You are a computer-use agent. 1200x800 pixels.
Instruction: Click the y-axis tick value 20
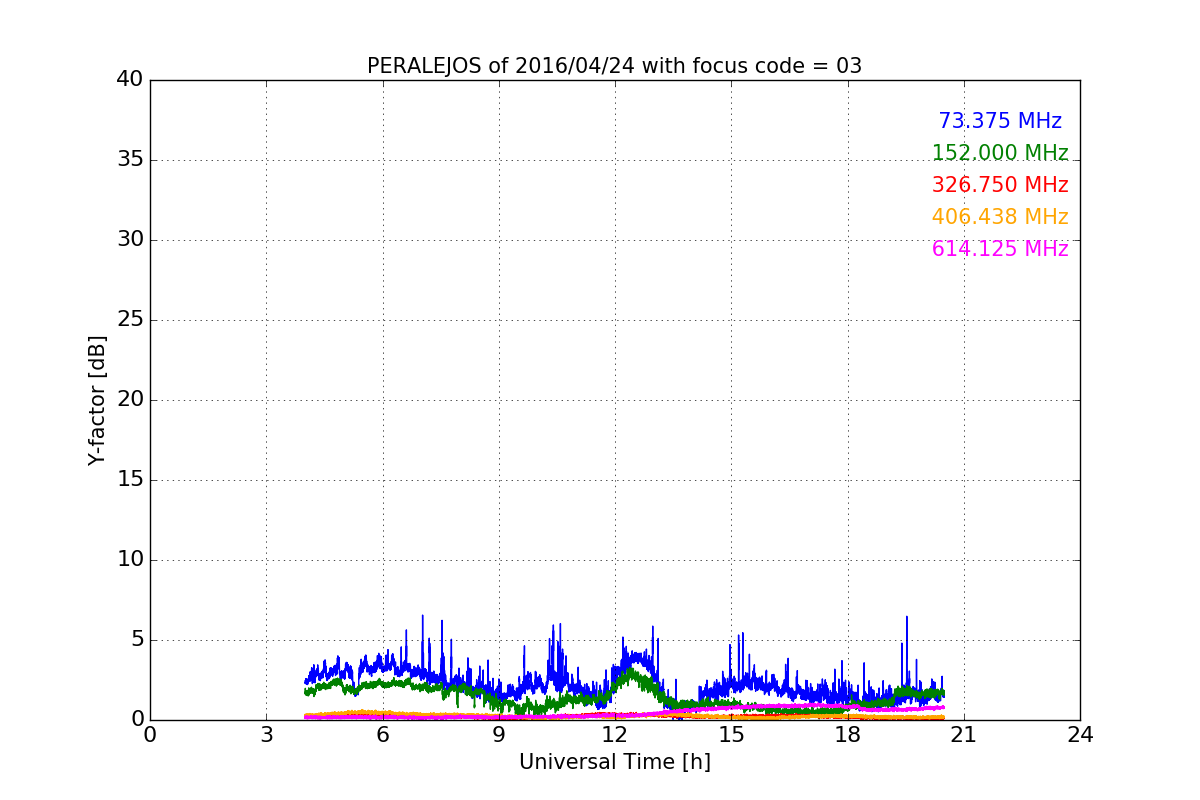130,399
